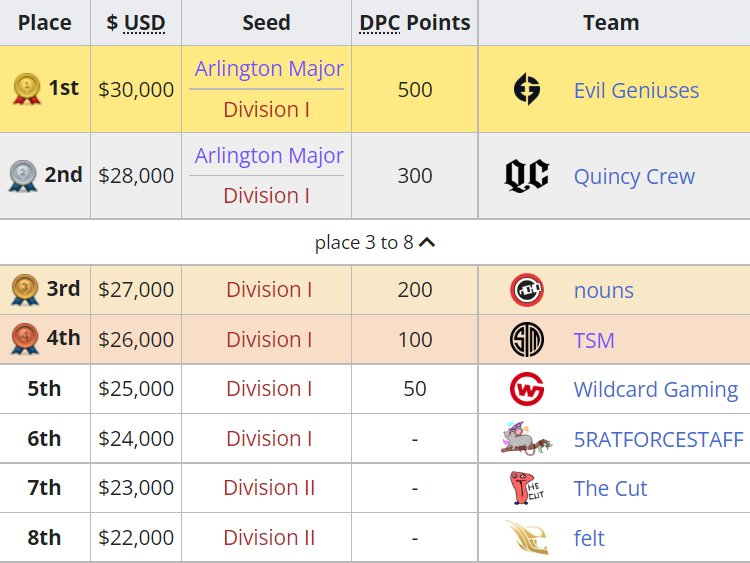750x563 pixels.
Task: Open the Division II seed link for felt
Action: 269,538
